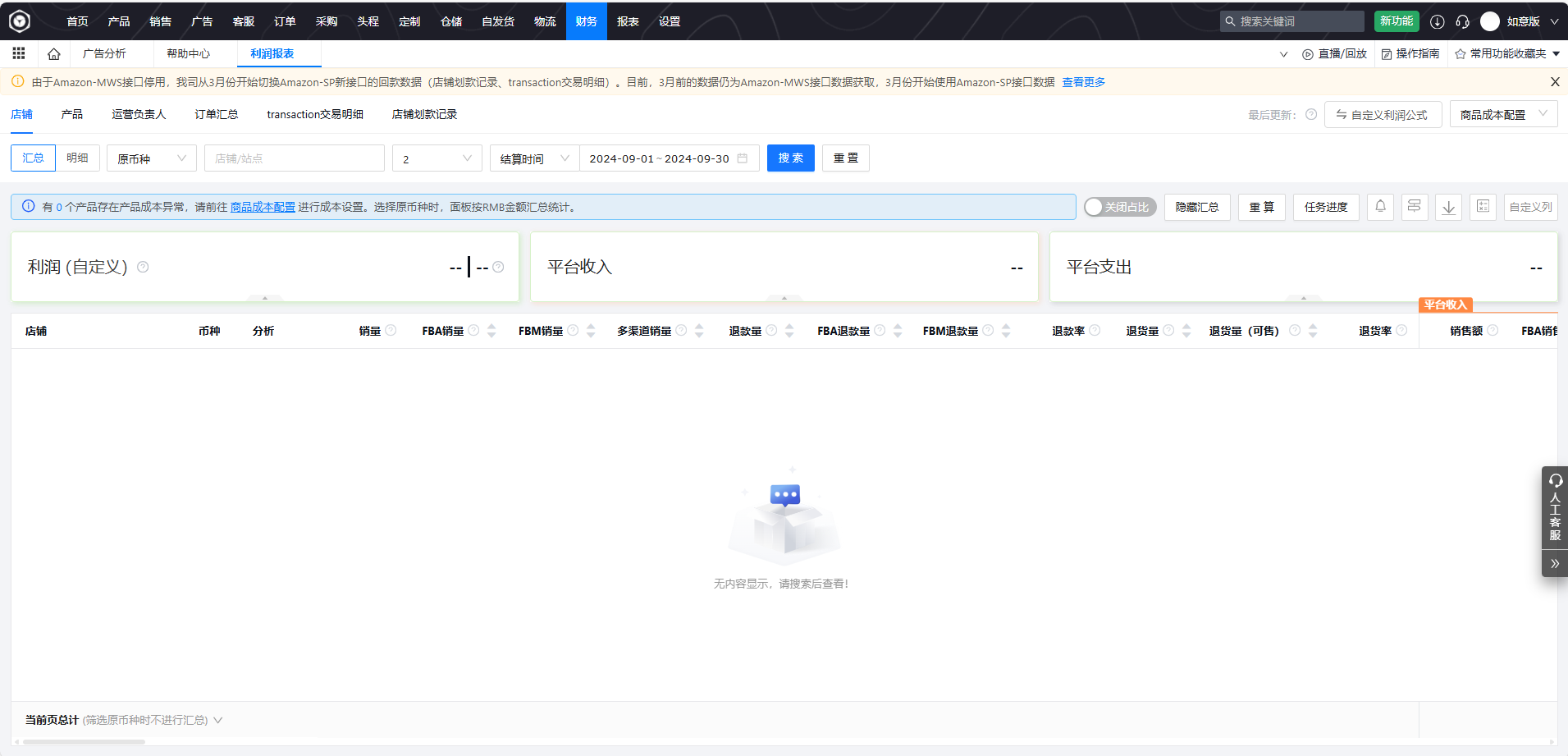The width and height of the screenshot is (1568, 756).
Task: Click the user avatar circle
Action: tap(1490, 21)
